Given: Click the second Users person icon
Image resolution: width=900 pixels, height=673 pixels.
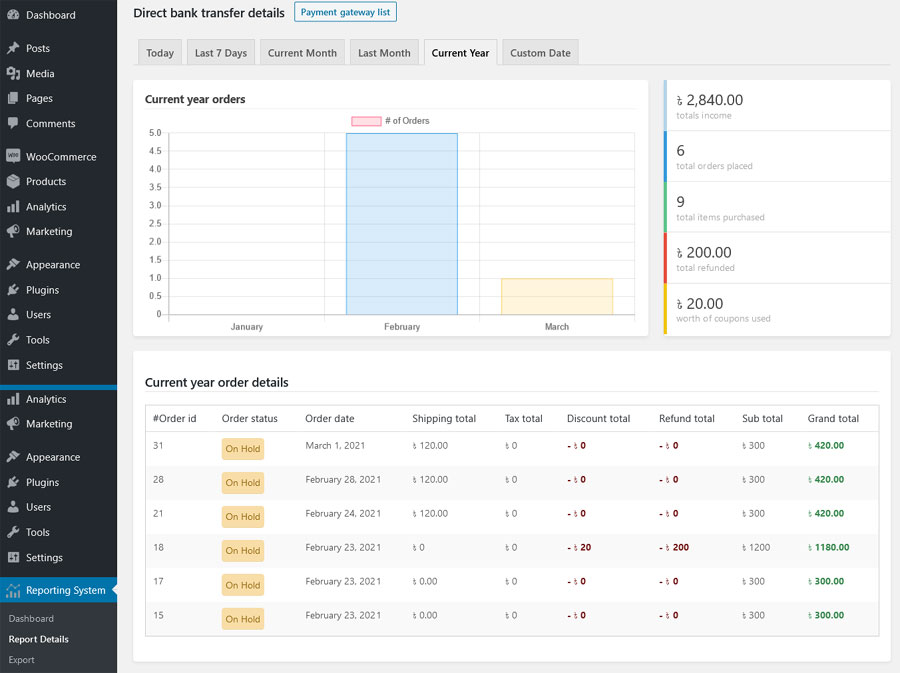Looking at the screenshot, I should (13, 507).
